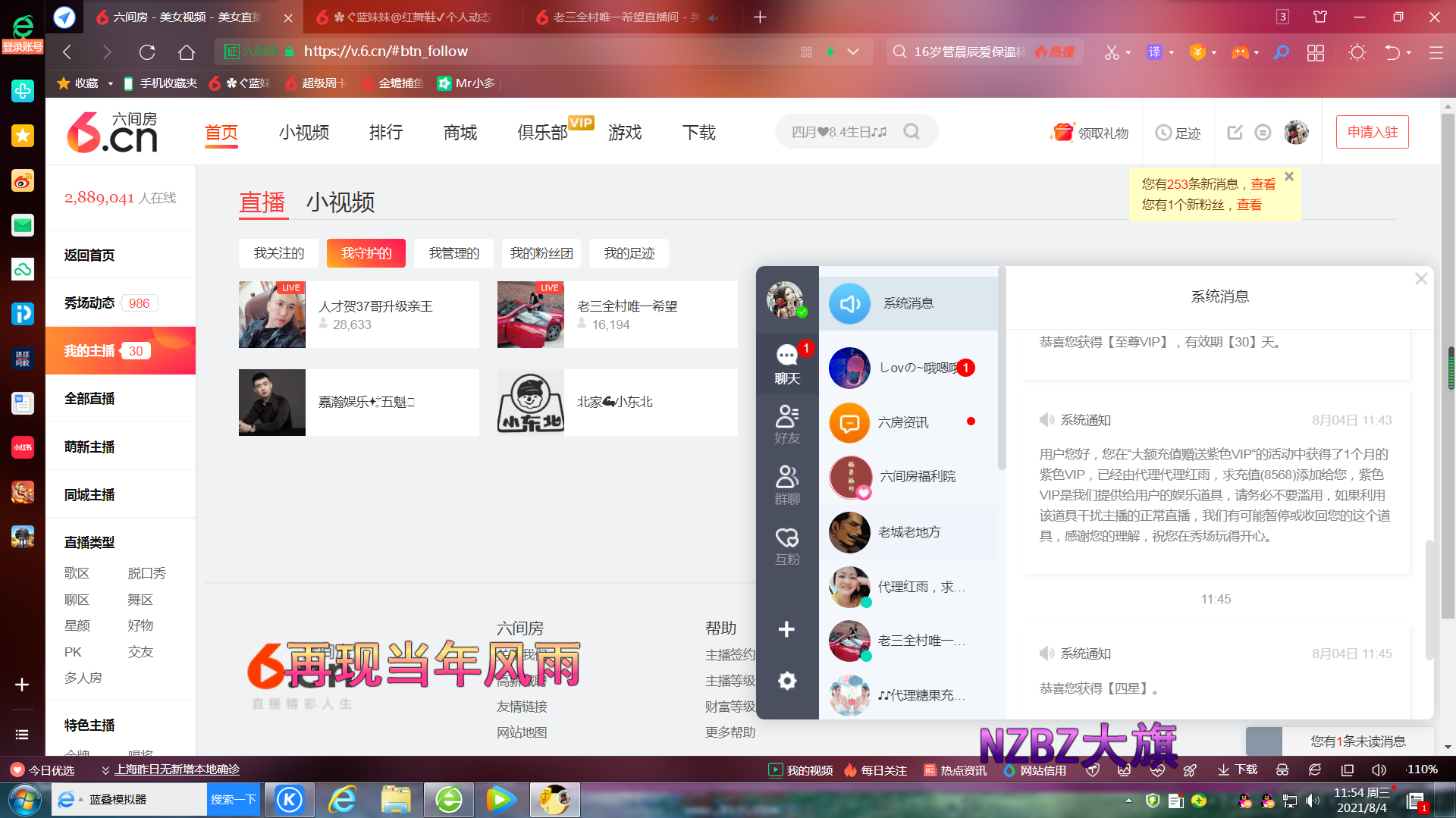
Task: Open 老三全村唯一希望 live room thumbnail
Action: pyautogui.click(x=531, y=315)
